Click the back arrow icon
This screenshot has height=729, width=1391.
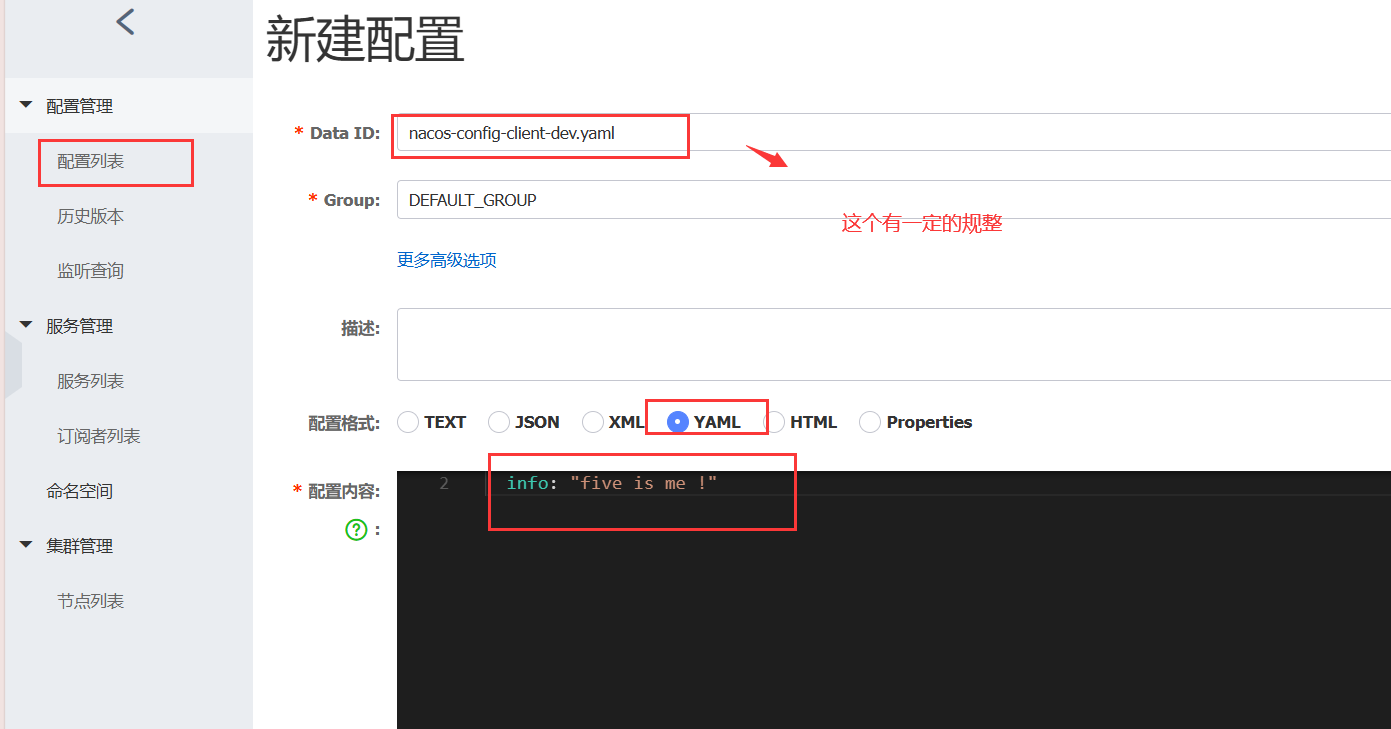tap(125, 21)
